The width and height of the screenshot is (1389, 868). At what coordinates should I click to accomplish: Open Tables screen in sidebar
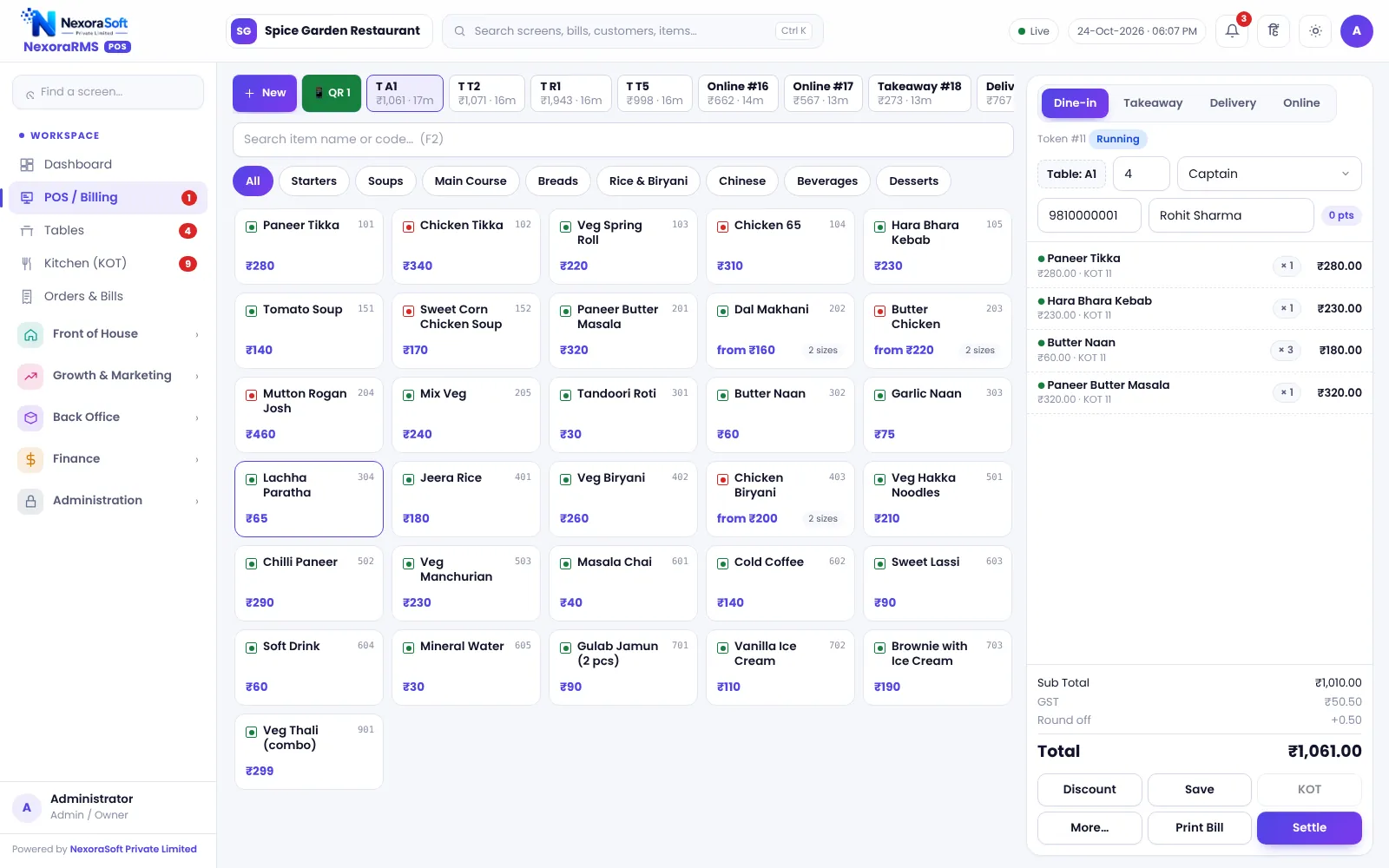108,230
